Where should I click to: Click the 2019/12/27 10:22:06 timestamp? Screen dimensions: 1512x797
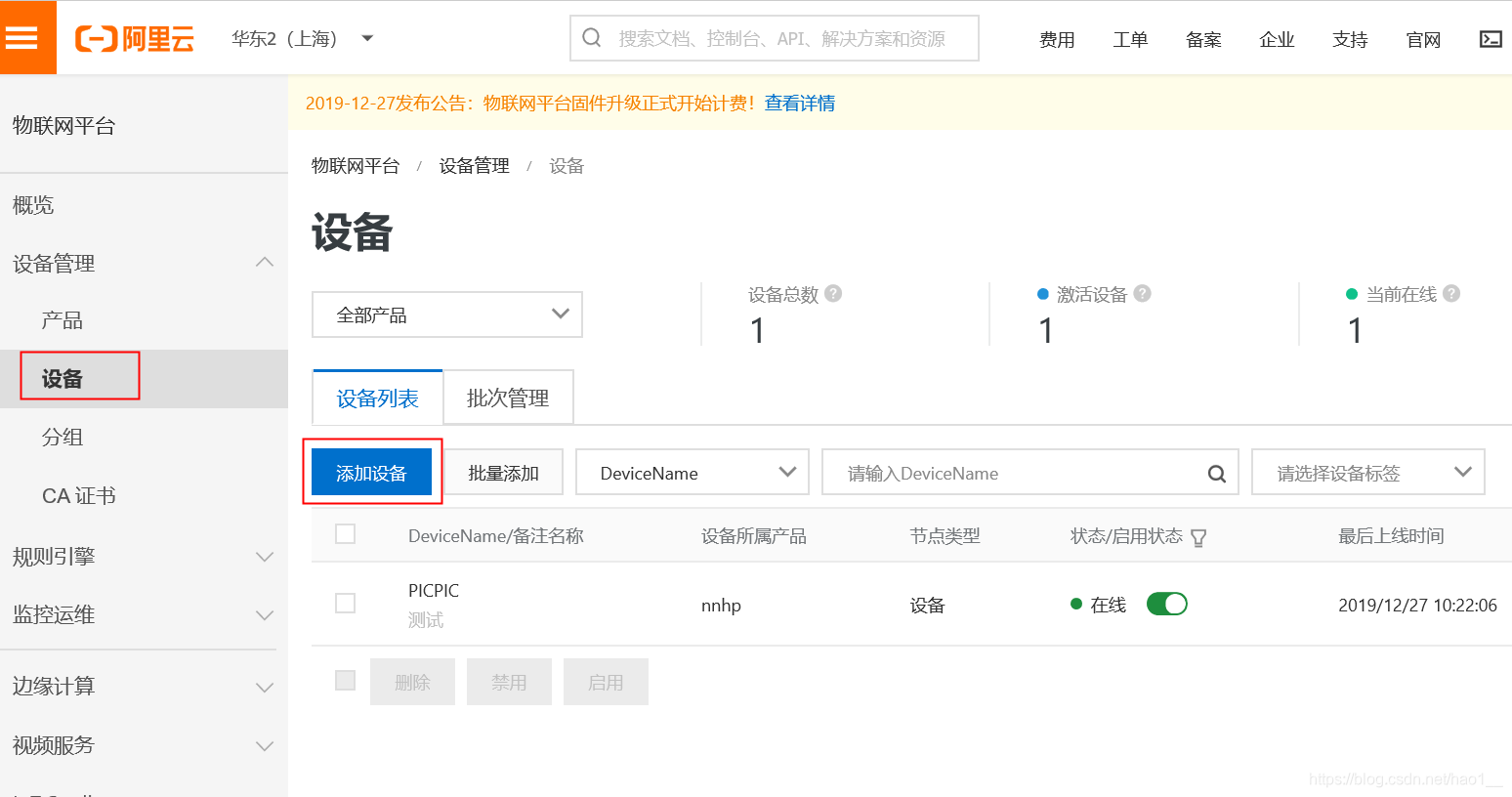point(1417,606)
